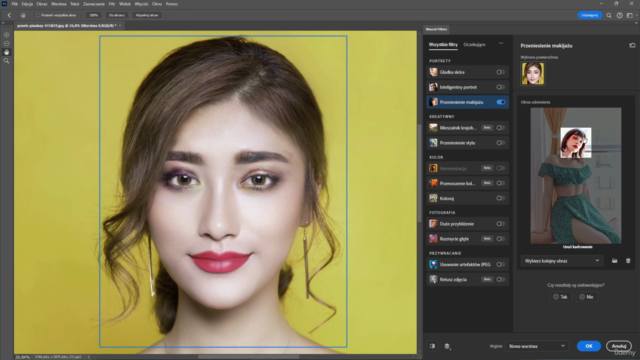Open the Okno menu
This screenshot has width=640, height=360.
point(157,4)
